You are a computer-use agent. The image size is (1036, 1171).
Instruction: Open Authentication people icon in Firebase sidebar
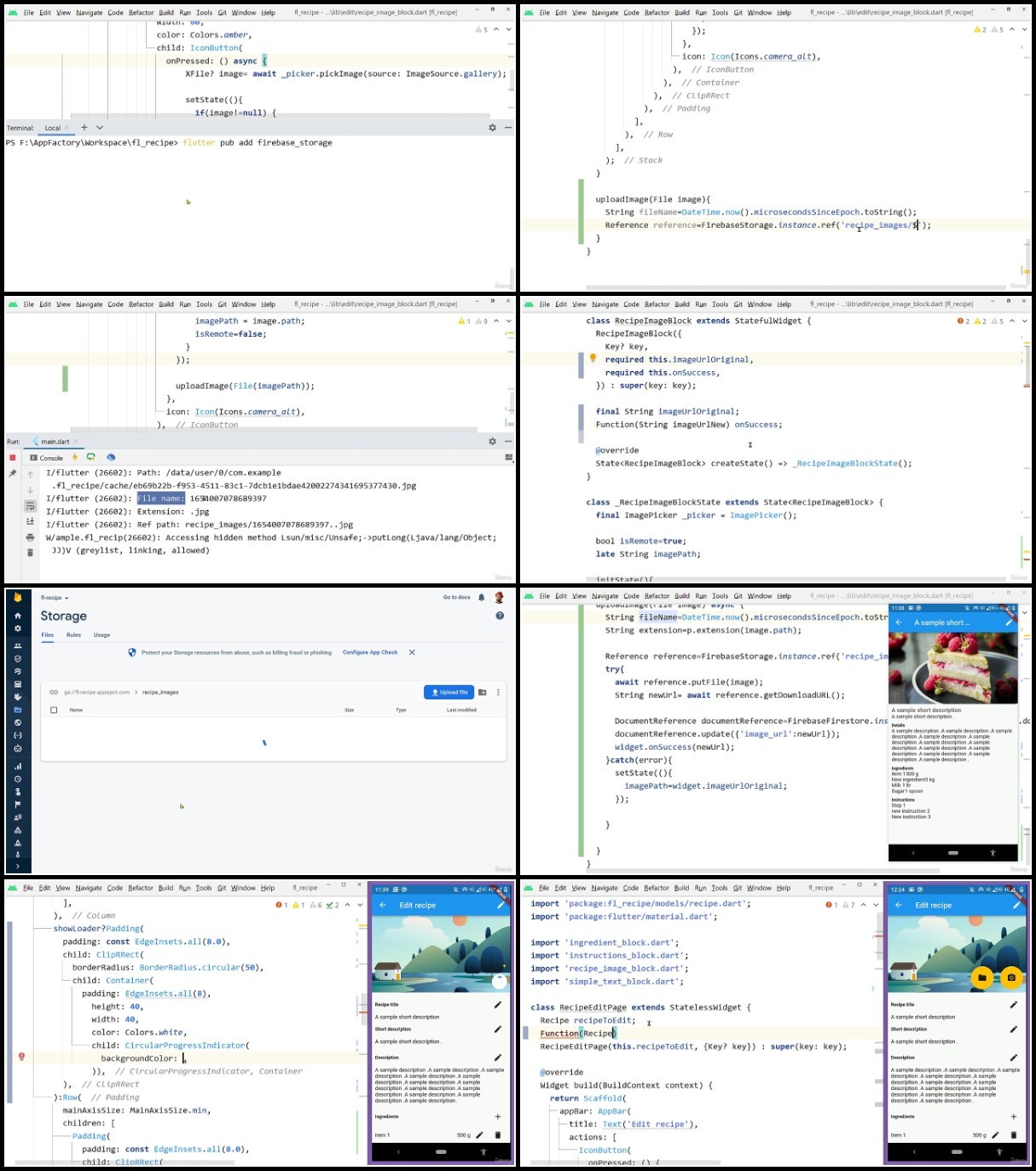pos(18,646)
